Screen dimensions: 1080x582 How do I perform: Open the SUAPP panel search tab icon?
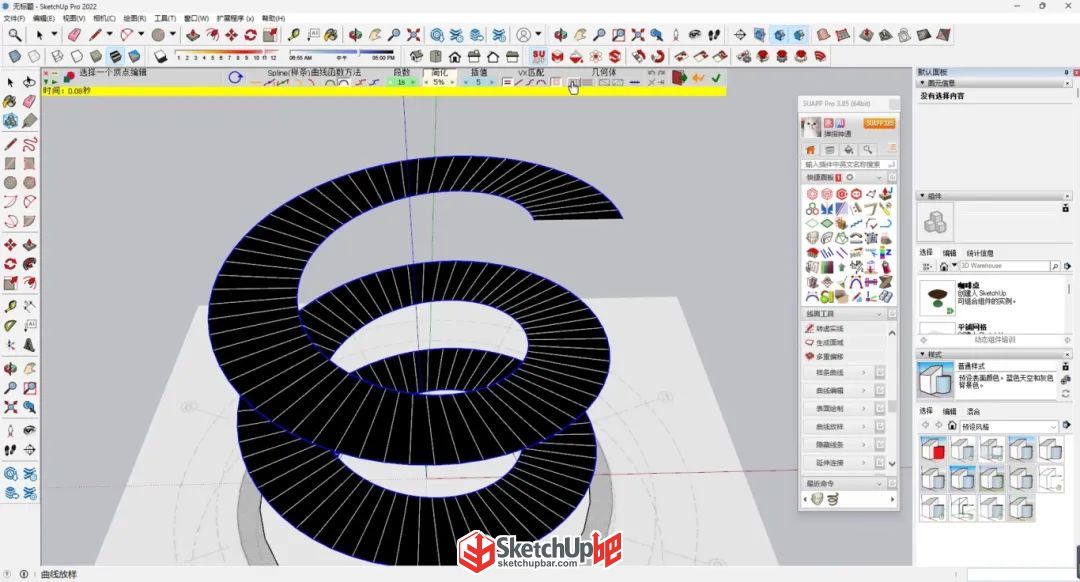pyautogui.click(x=868, y=149)
